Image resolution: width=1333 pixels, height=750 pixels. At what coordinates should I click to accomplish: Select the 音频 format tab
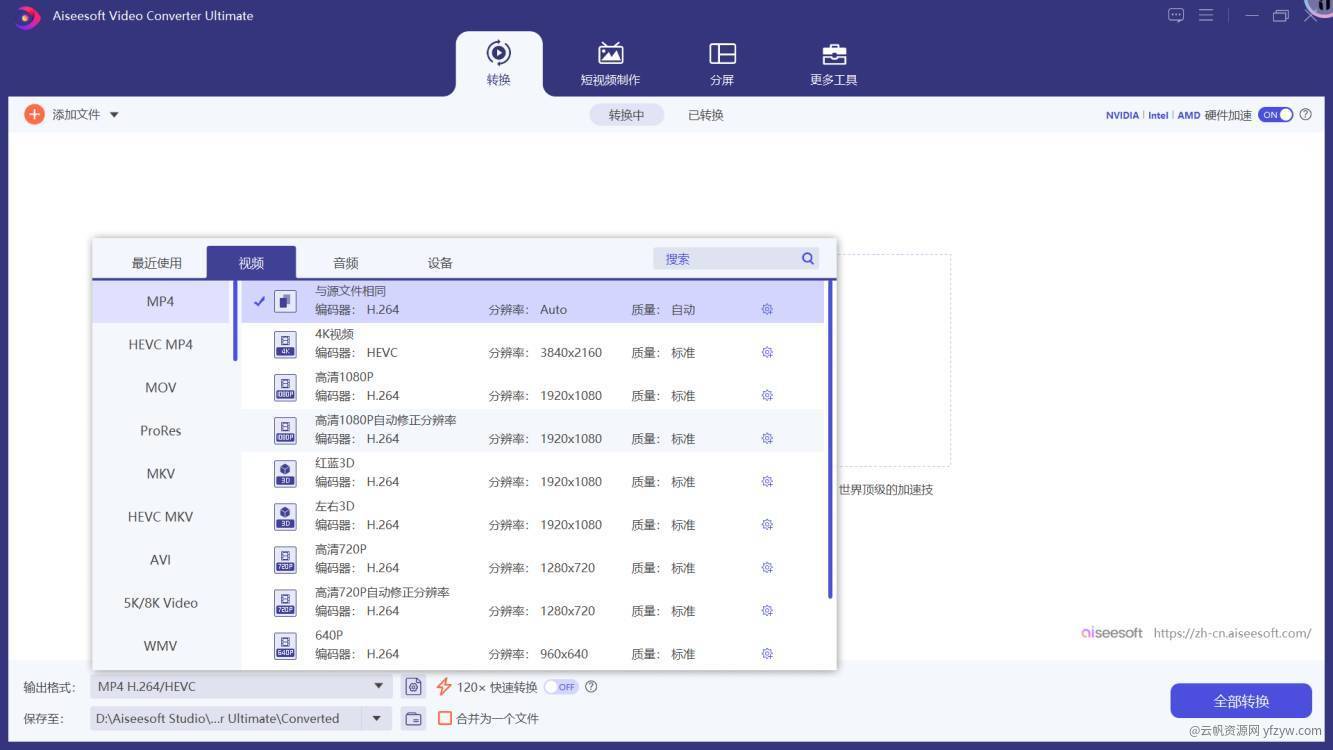tap(346, 263)
